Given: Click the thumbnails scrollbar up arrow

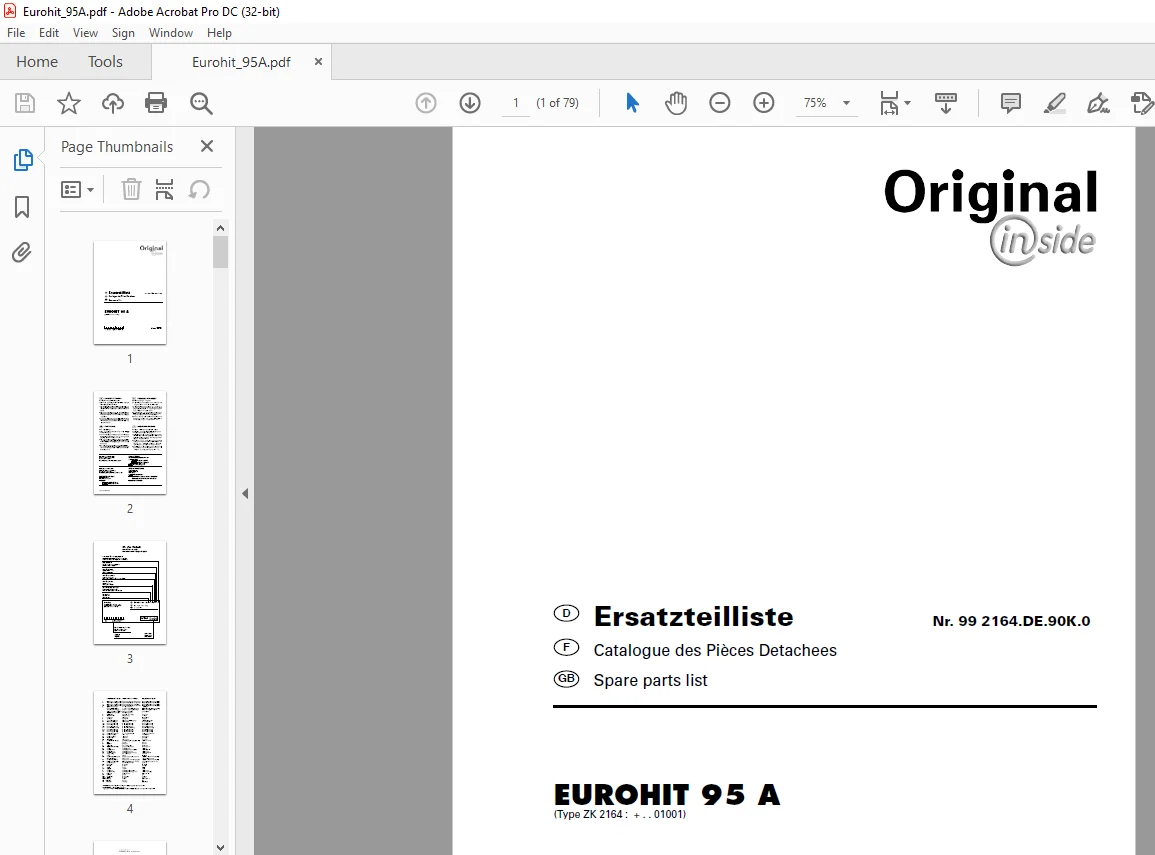Looking at the screenshot, I should coord(220,228).
